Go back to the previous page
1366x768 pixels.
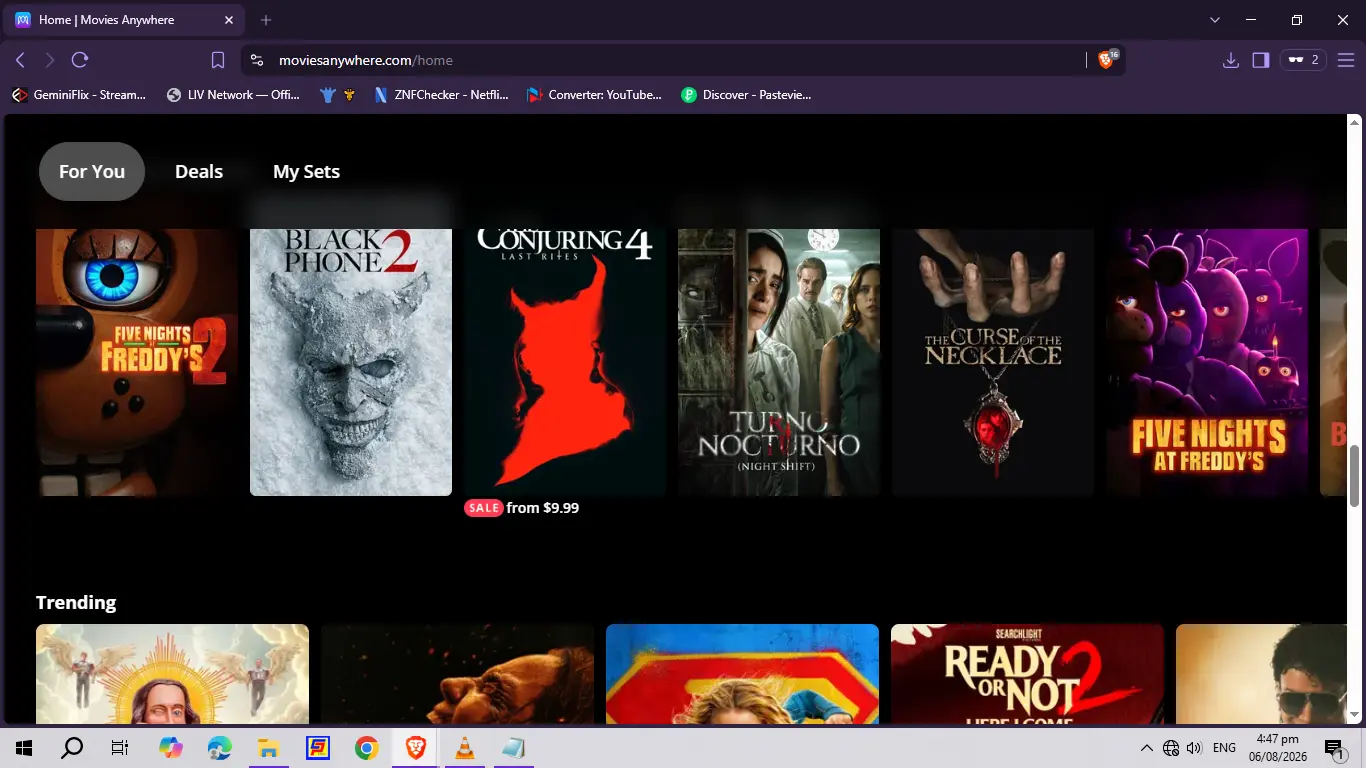pos(20,60)
